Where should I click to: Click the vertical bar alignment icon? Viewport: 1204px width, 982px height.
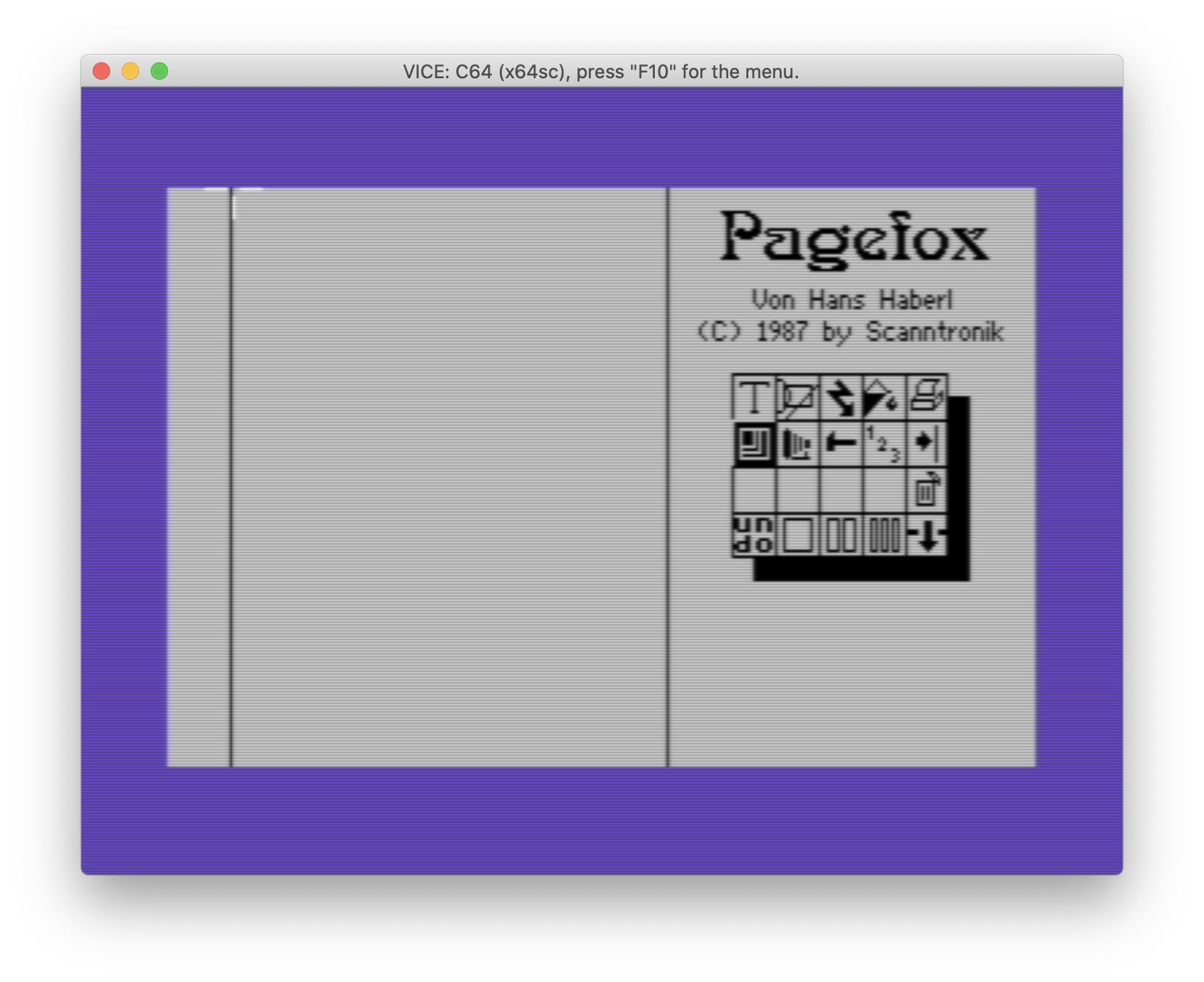pyautogui.click(x=797, y=443)
